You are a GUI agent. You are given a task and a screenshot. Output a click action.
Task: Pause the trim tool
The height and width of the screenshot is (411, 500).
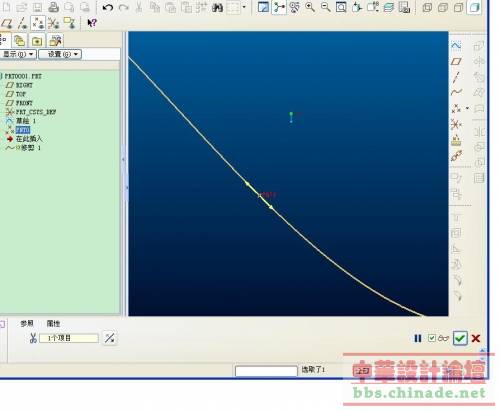click(x=418, y=338)
